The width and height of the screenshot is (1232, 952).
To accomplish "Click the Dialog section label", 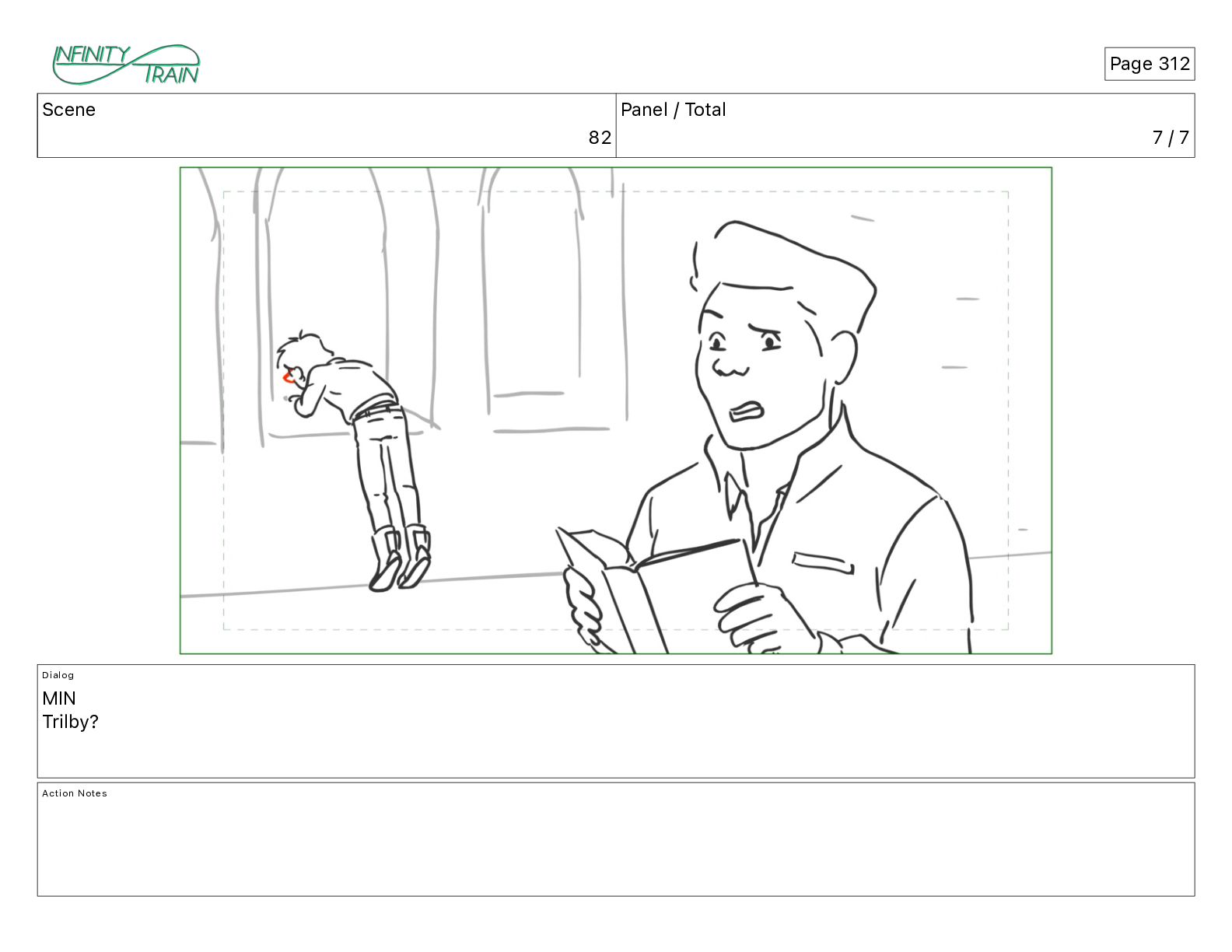I will [58, 675].
